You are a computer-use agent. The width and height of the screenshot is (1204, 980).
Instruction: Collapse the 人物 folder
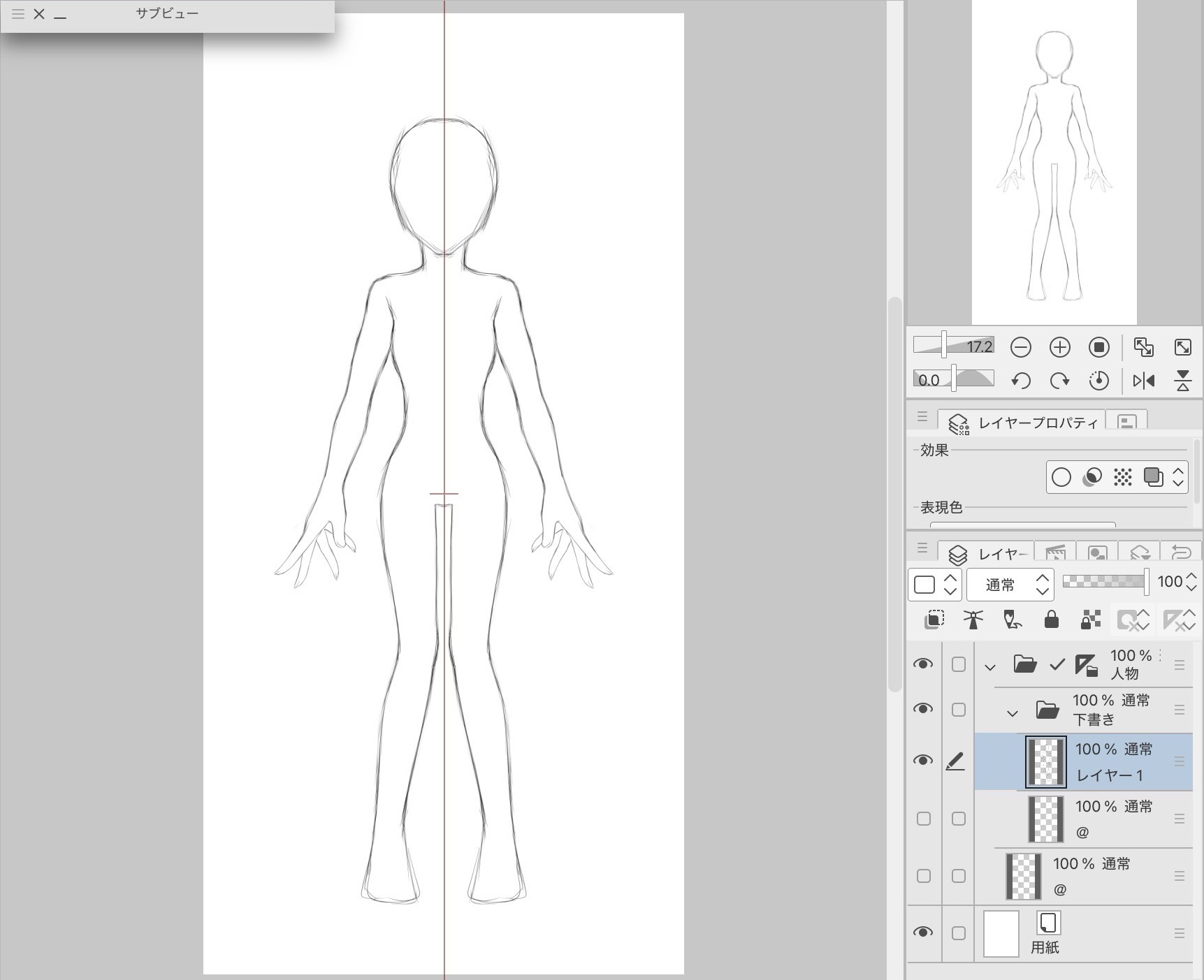(989, 667)
